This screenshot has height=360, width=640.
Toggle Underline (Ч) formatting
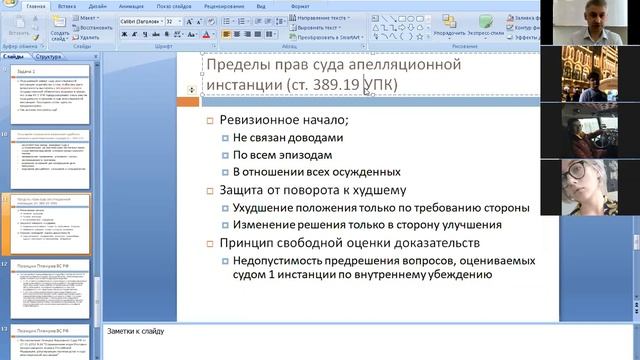tap(145, 35)
